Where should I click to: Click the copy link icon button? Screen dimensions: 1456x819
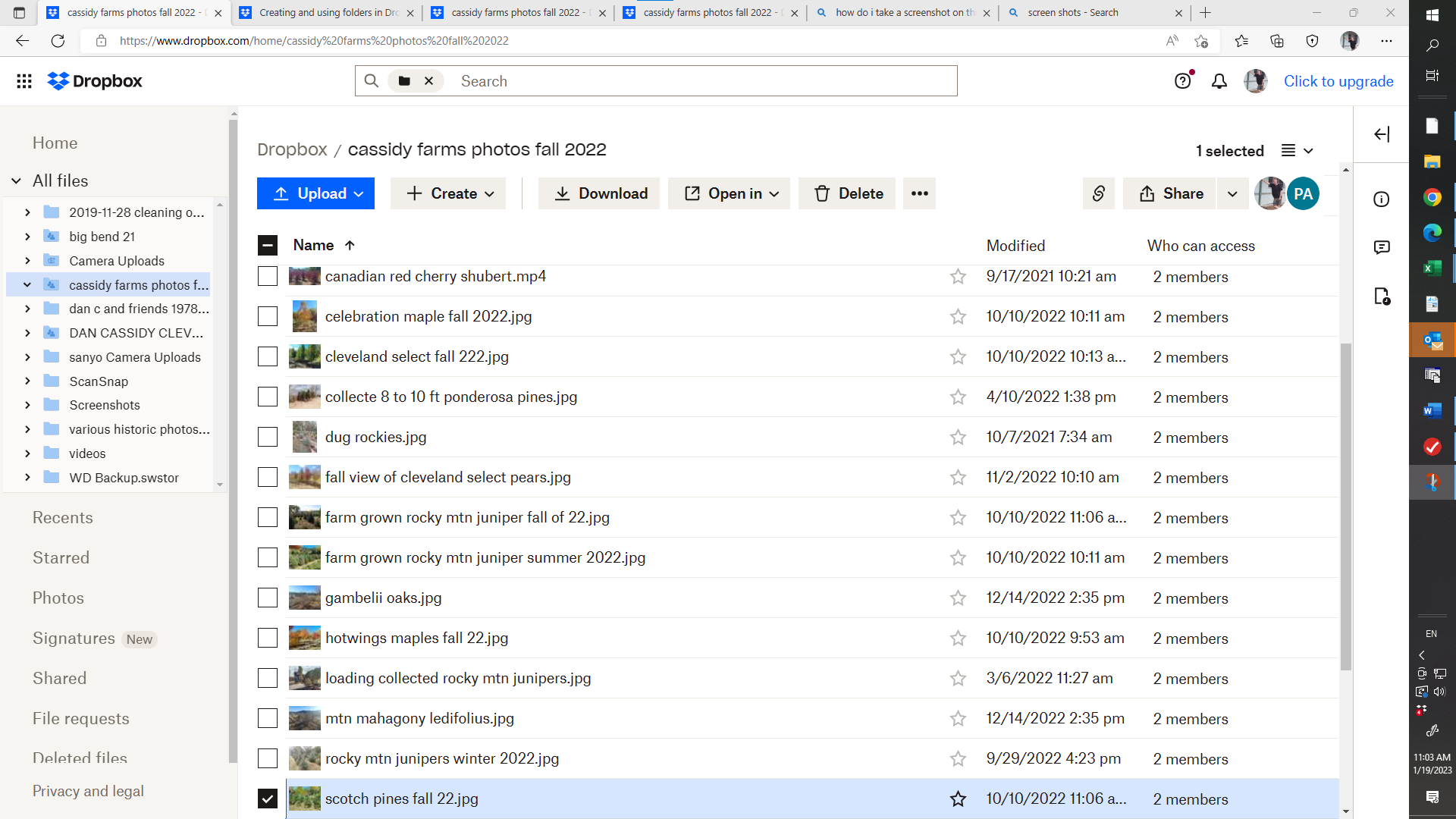point(1098,193)
